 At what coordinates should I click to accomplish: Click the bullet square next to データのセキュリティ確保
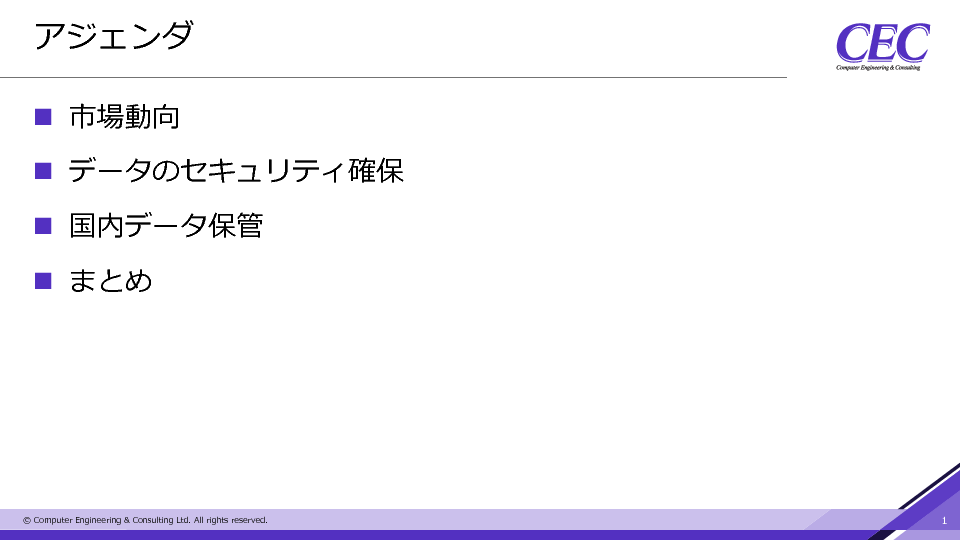pyautogui.click(x=43, y=171)
